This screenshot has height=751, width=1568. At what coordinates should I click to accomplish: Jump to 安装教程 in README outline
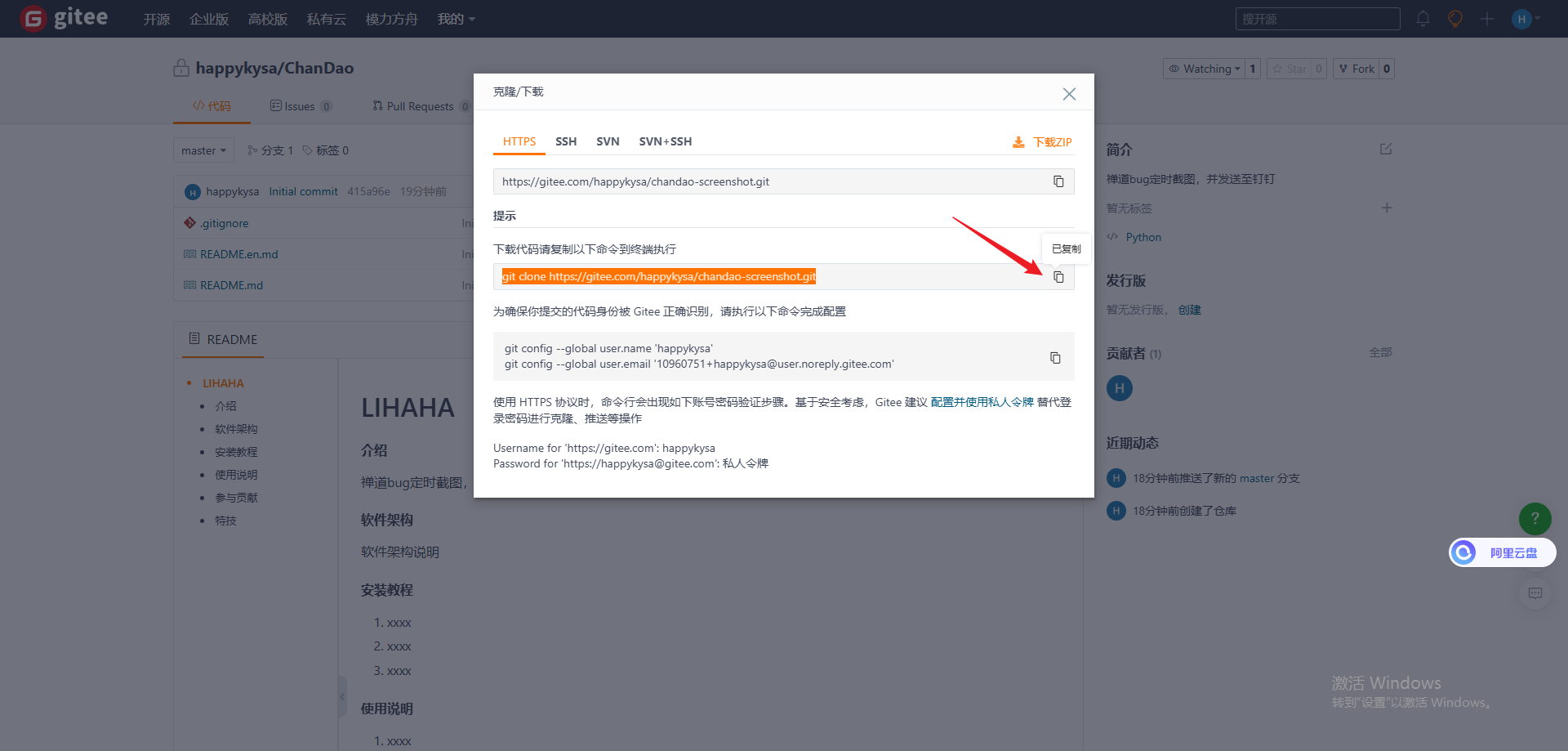[x=236, y=452]
